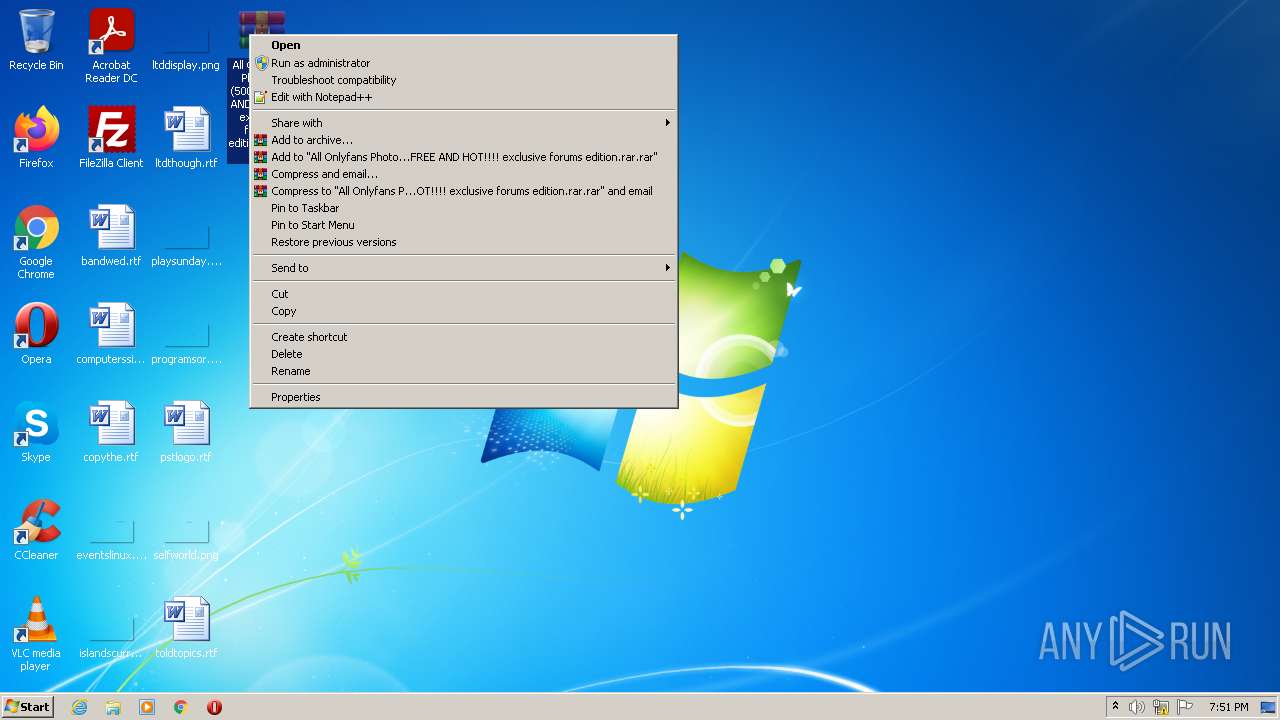1280x720 pixels.
Task: Open Properties from the context menu
Action: 463,397
